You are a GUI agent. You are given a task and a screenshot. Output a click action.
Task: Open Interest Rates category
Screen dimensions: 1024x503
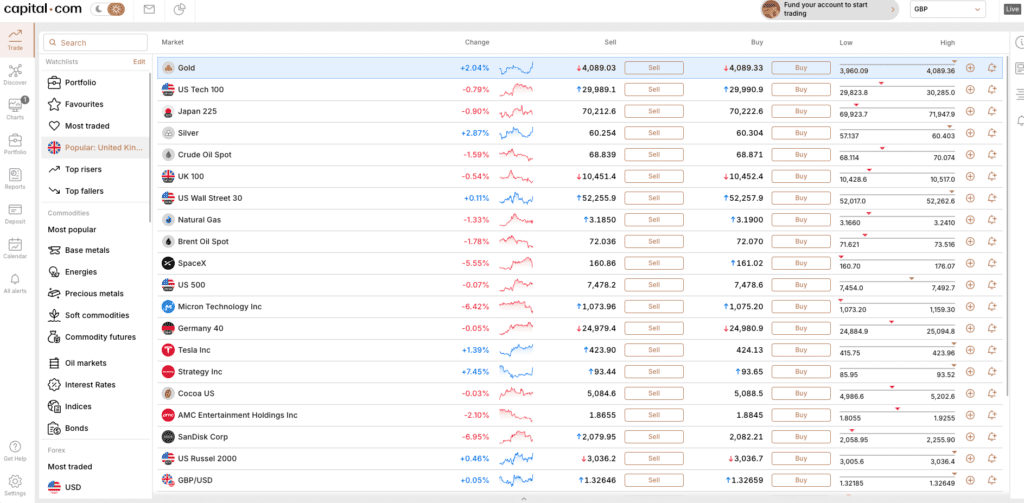click(95, 385)
